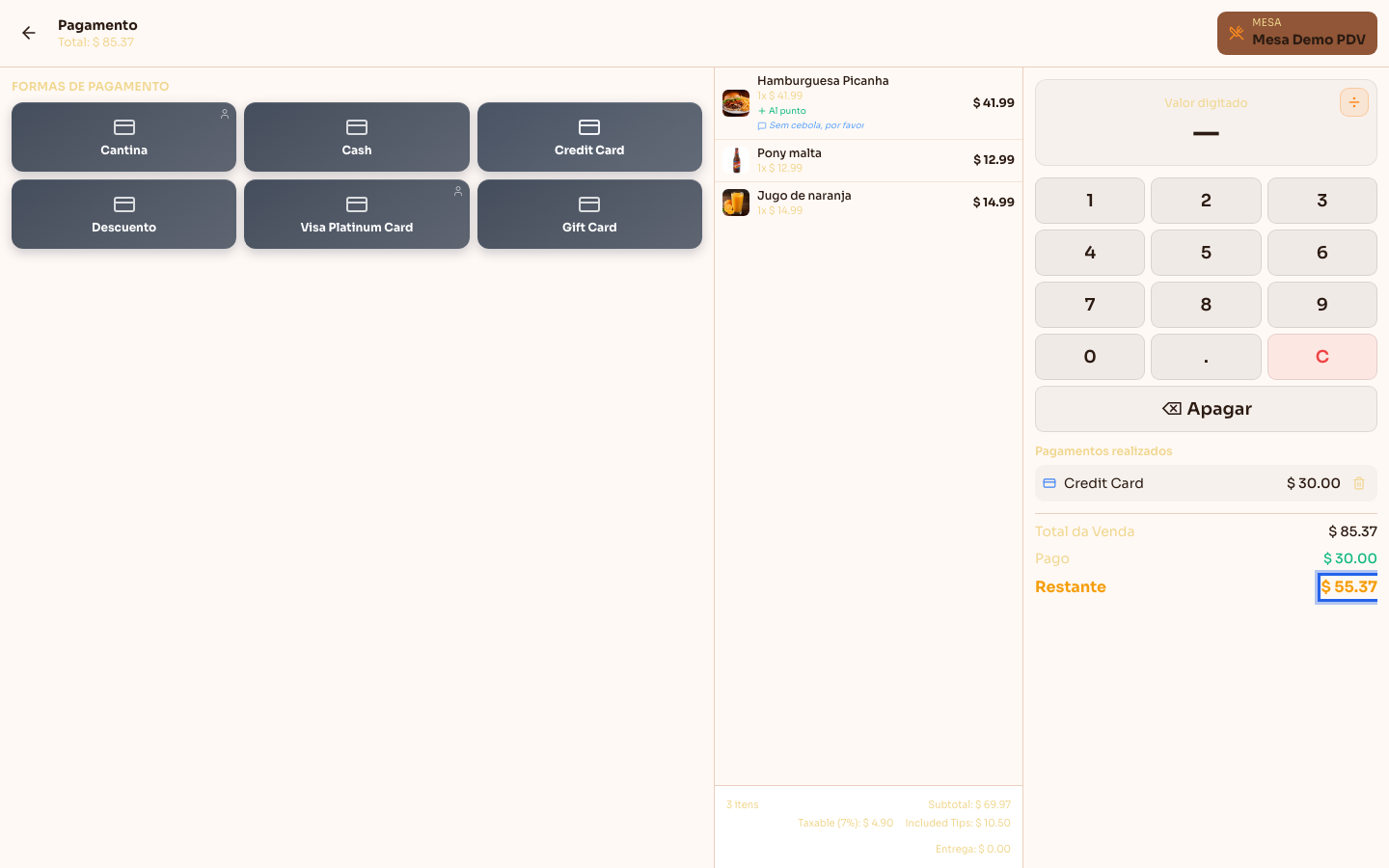1389x868 pixels.
Task: Click the card icon beside Credit Card payment
Action: tap(1049, 483)
